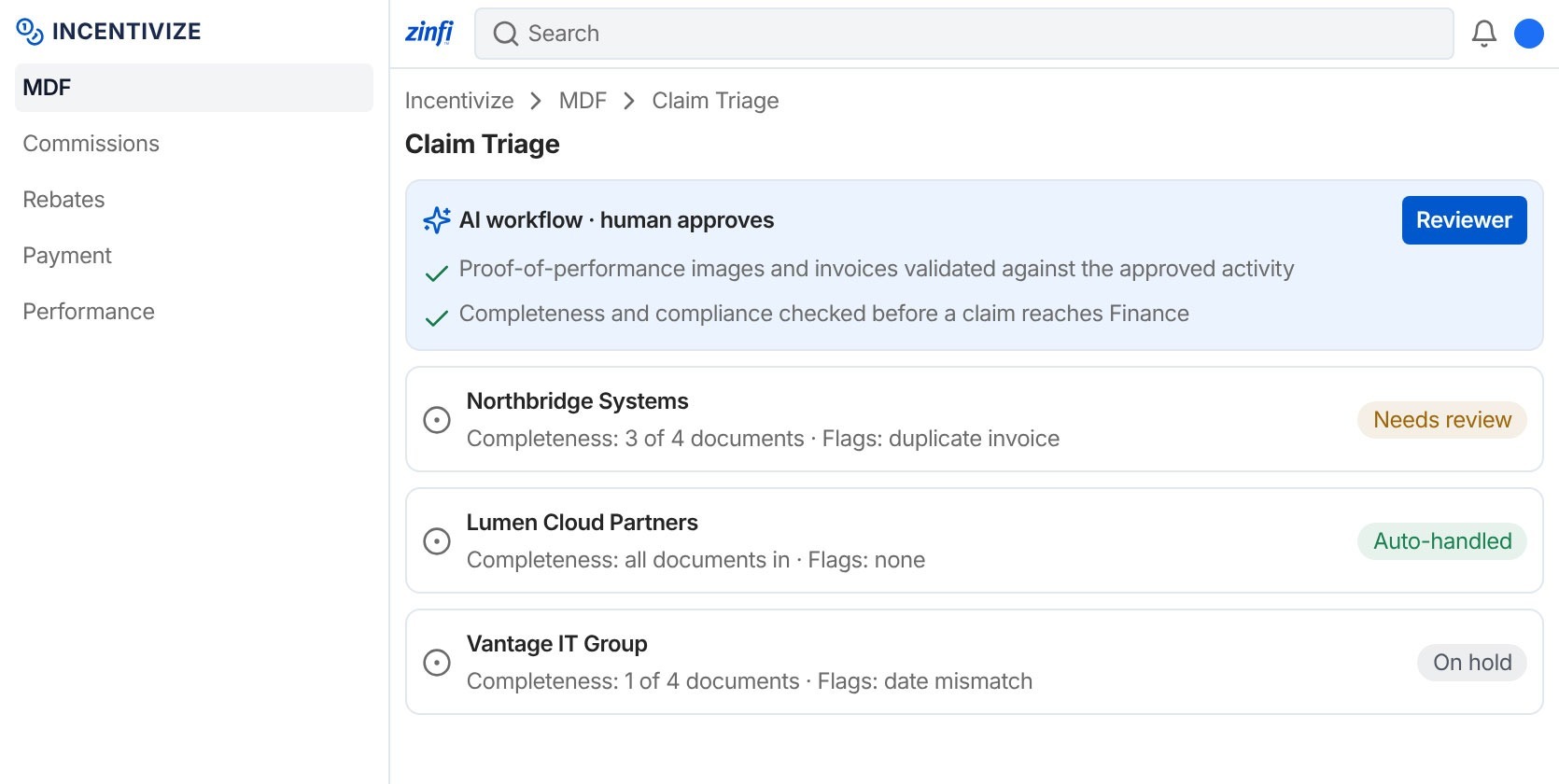
Task: Click the checkmark beside Proof-of-performance line
Action: [436, 273]
